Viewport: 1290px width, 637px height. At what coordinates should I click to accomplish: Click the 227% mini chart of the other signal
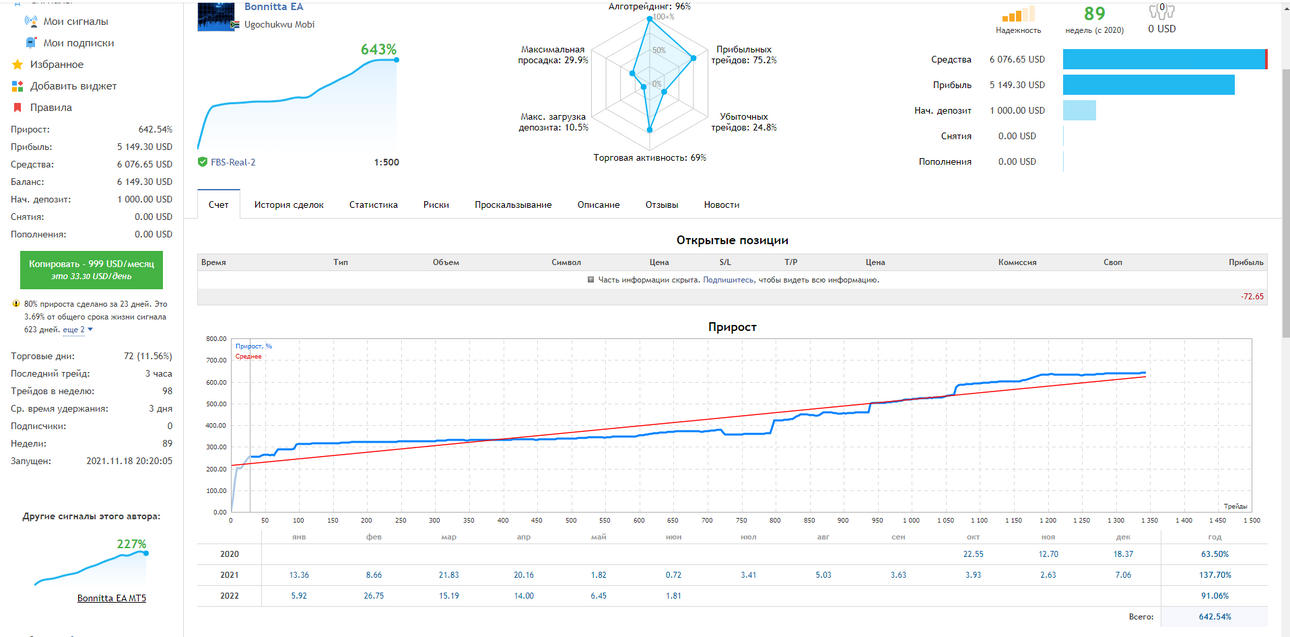[91, 566]
